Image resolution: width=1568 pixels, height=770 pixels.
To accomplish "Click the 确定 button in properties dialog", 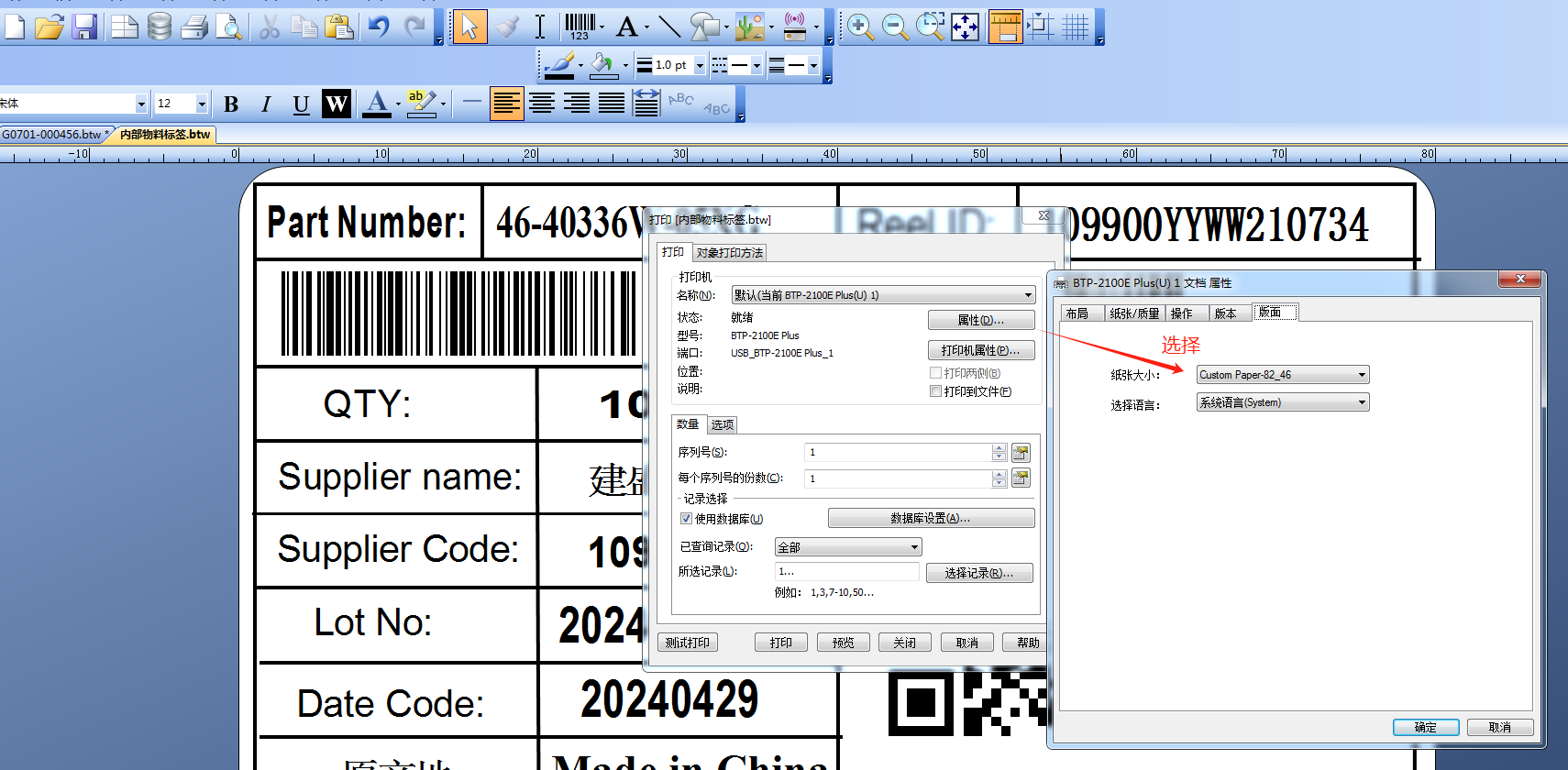I will [x=1425, y=727].
